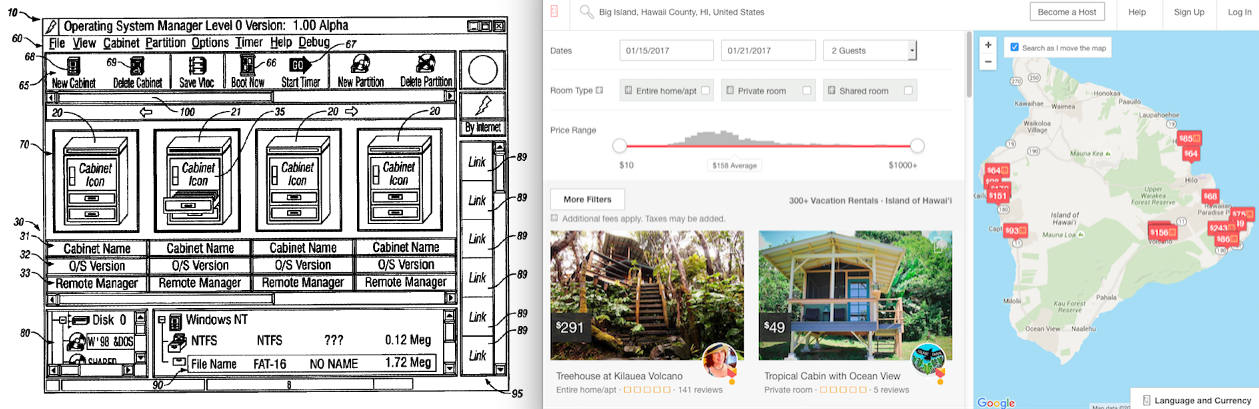
Task: Enable the Entire home/apt checkbox
Action: click(706, 91)
